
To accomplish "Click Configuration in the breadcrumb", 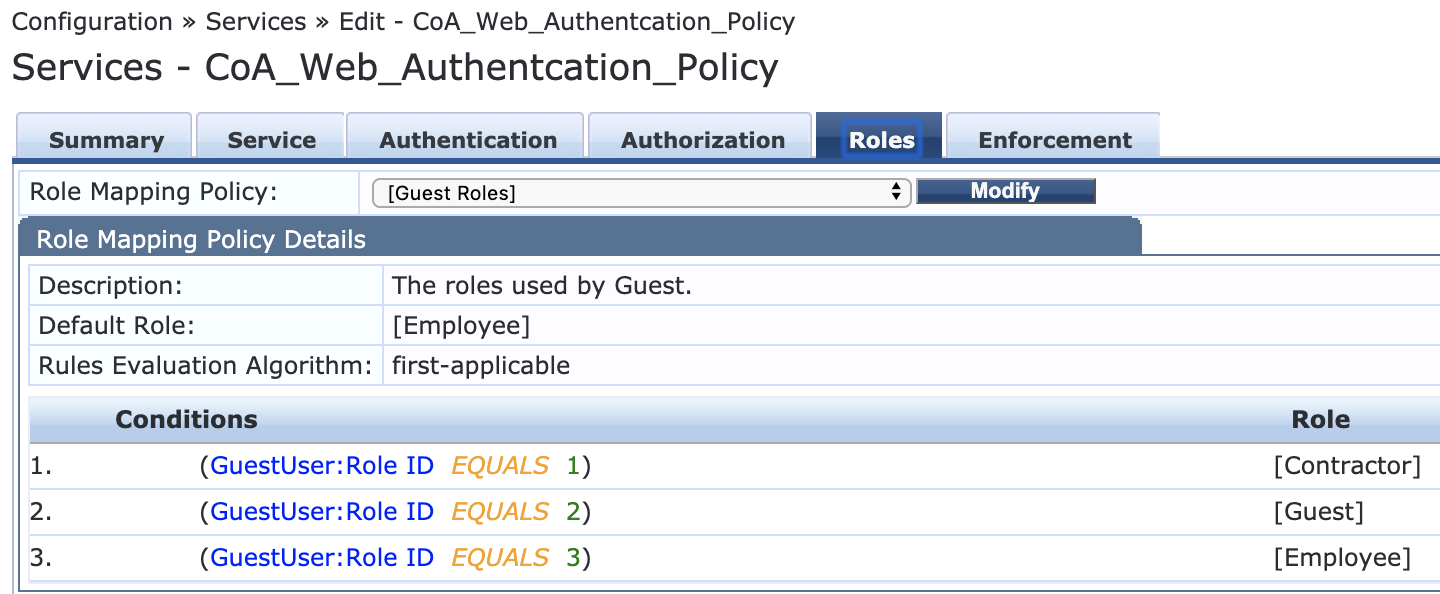I will click(x=93, y=22).
